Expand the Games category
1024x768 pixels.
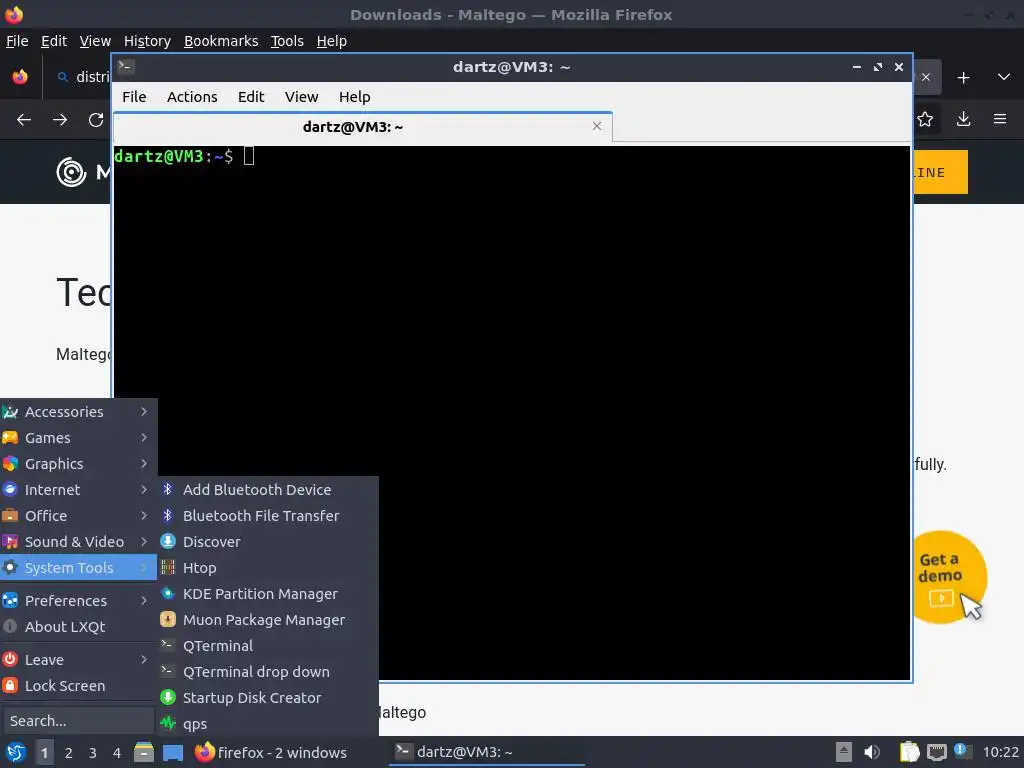point(78,438)
